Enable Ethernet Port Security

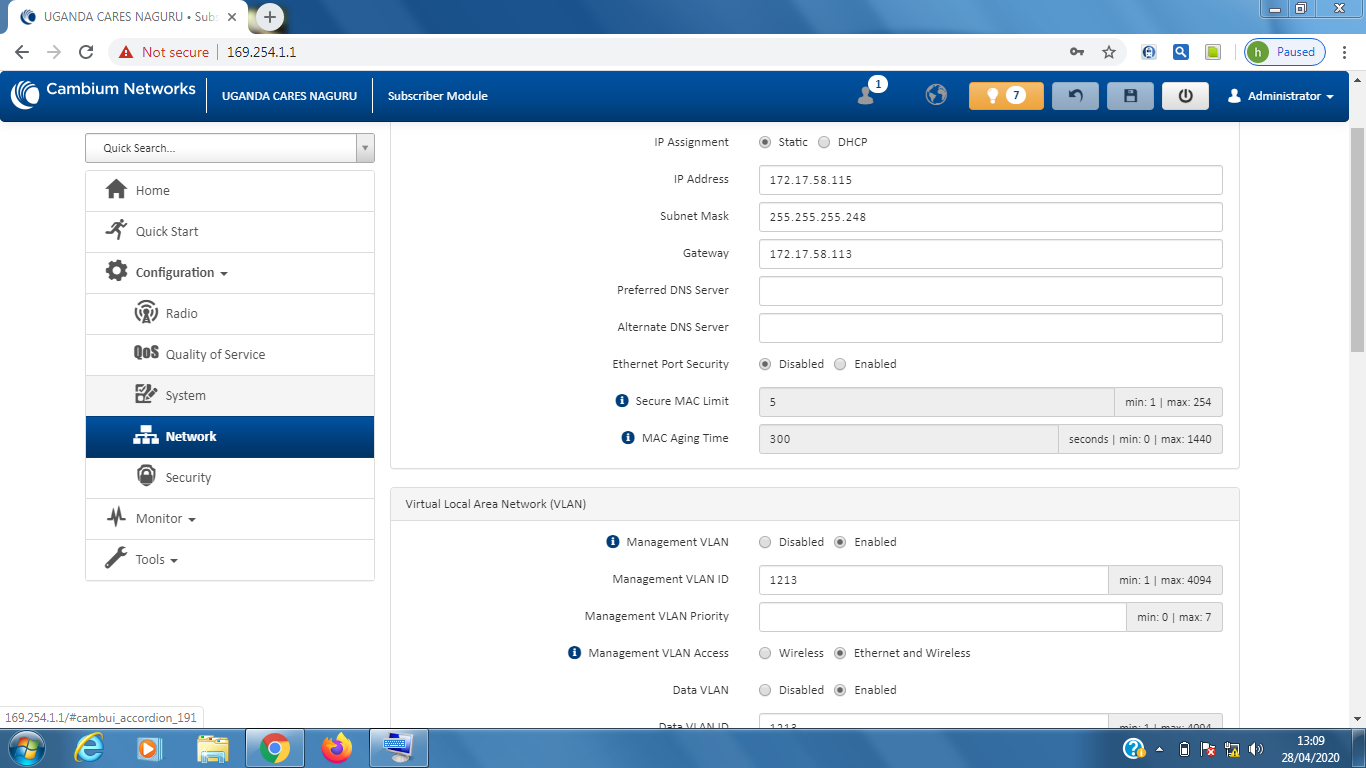coord(840,364)
